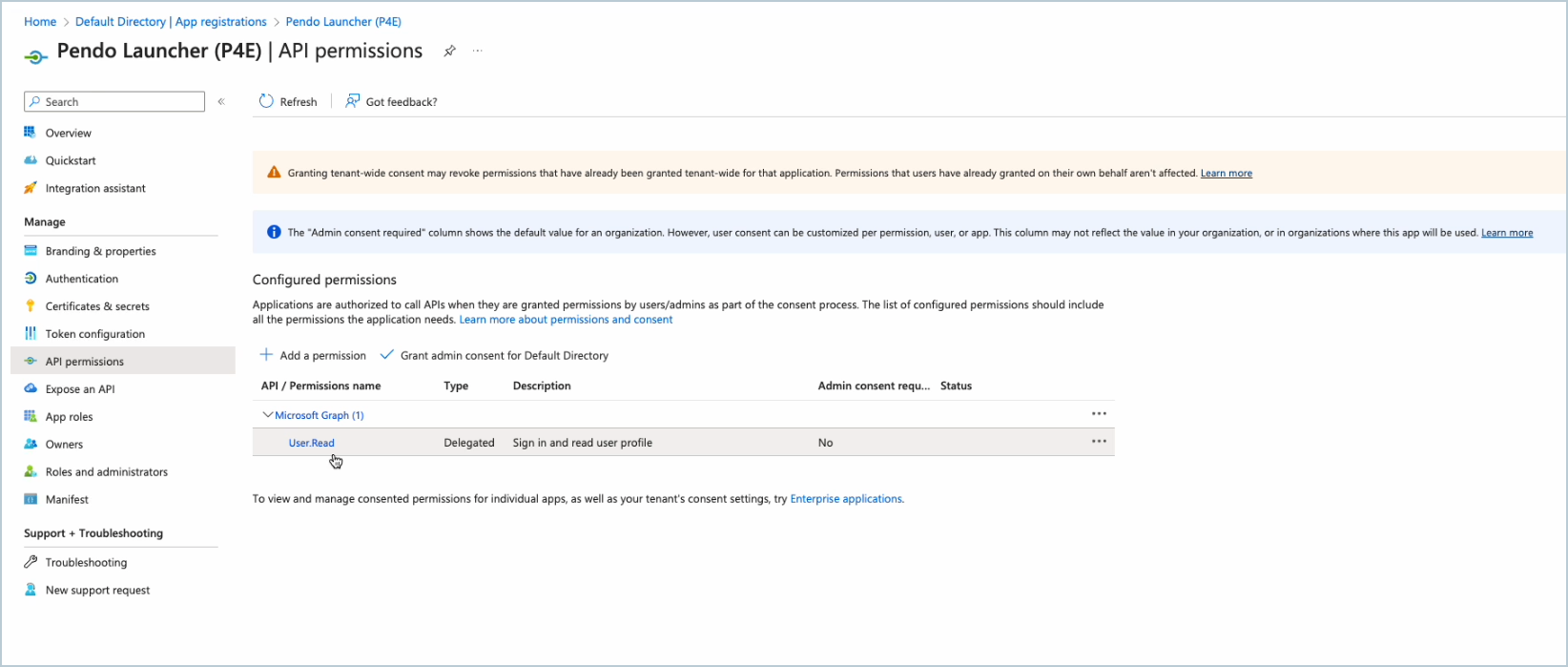
Task: Click the Branding & properties icon
Action: [x=30, y=251]
